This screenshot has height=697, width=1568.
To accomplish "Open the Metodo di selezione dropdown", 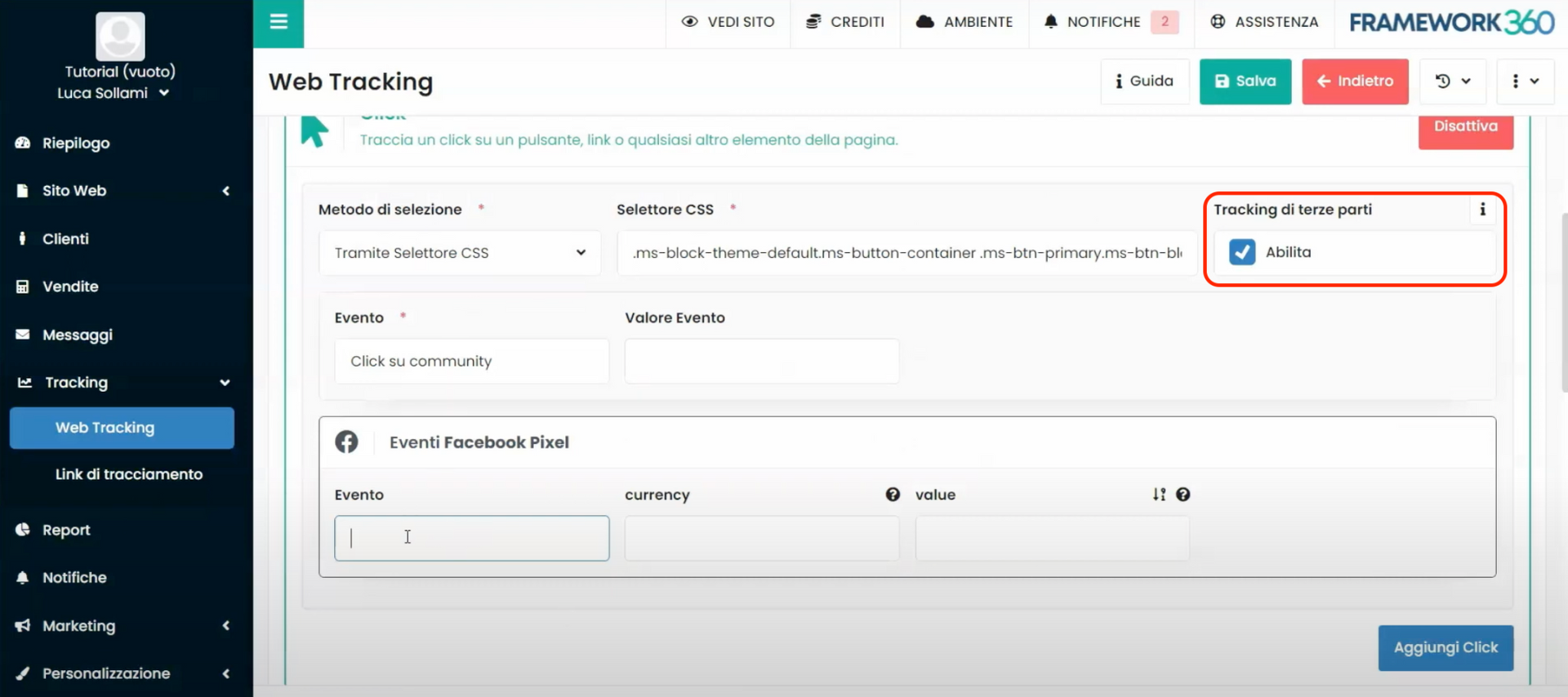I will coord(460,253).
